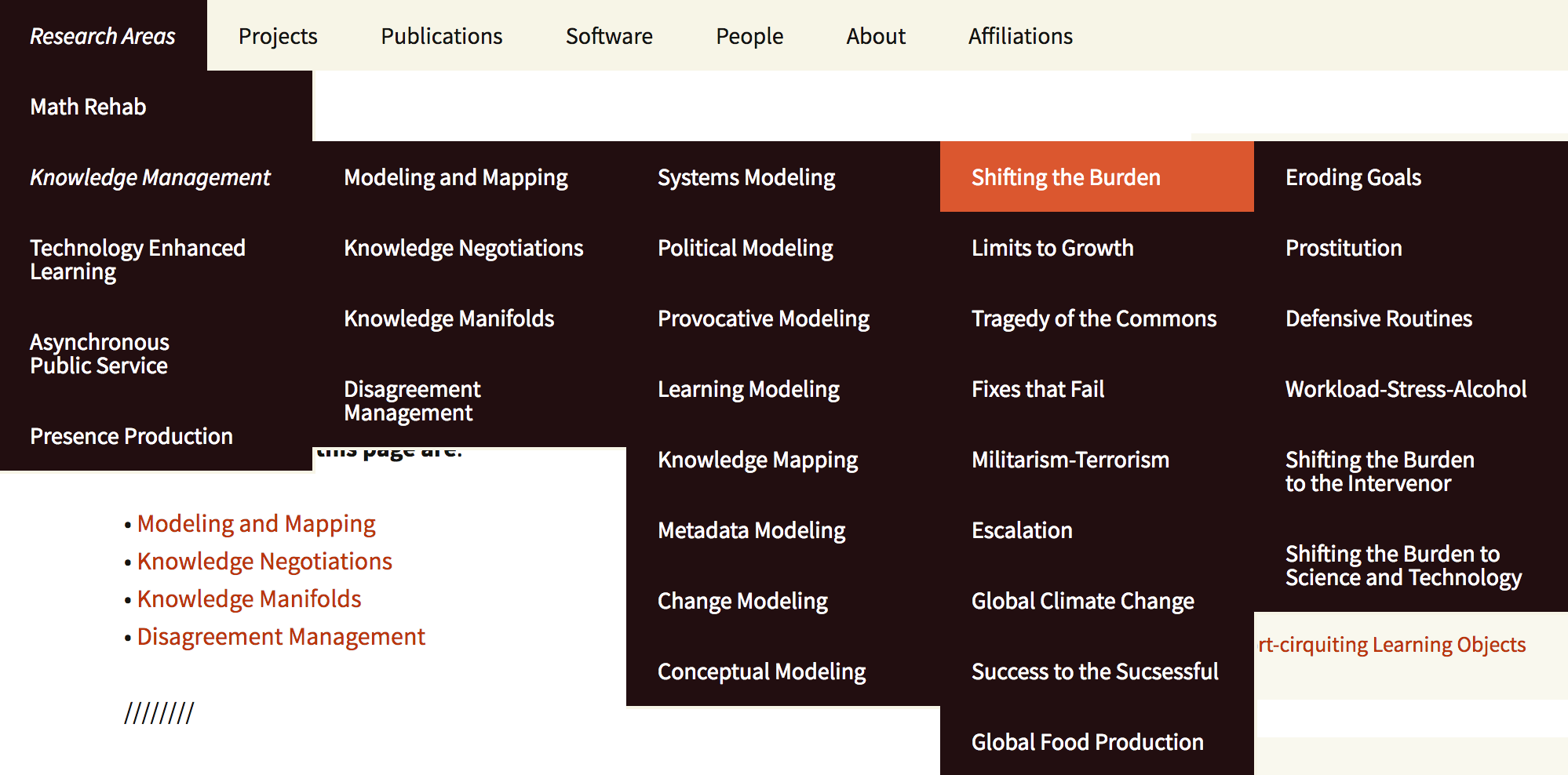Viewport: 1568px width, 775px height.
Task: Select Technology Enhanced Learning
Action: (137, 260)
